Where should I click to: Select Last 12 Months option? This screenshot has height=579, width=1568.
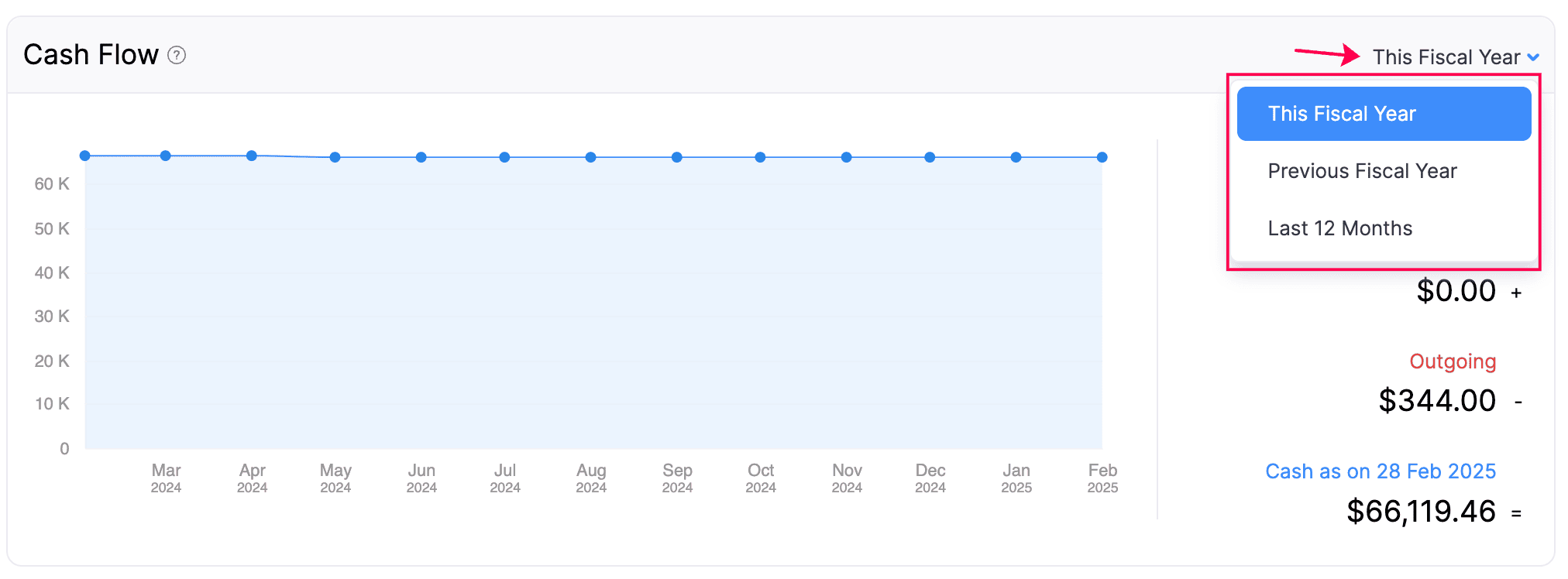tap(1339, 228)
